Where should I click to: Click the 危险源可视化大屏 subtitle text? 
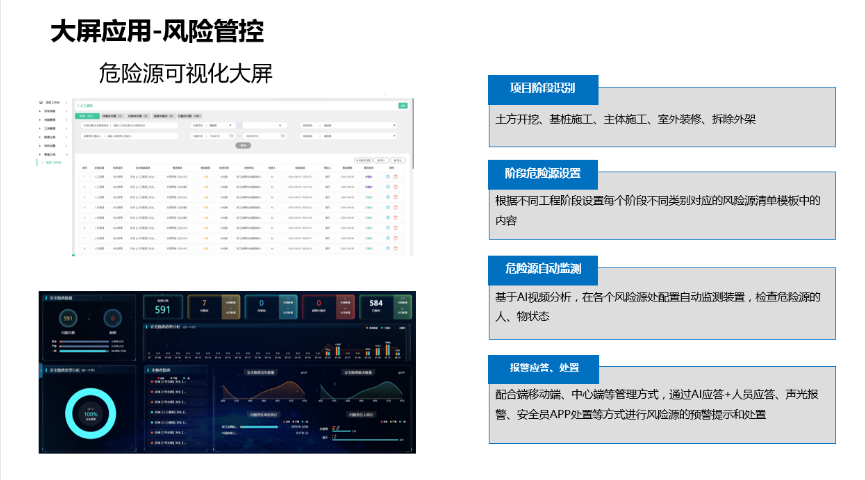pos(185,73)
